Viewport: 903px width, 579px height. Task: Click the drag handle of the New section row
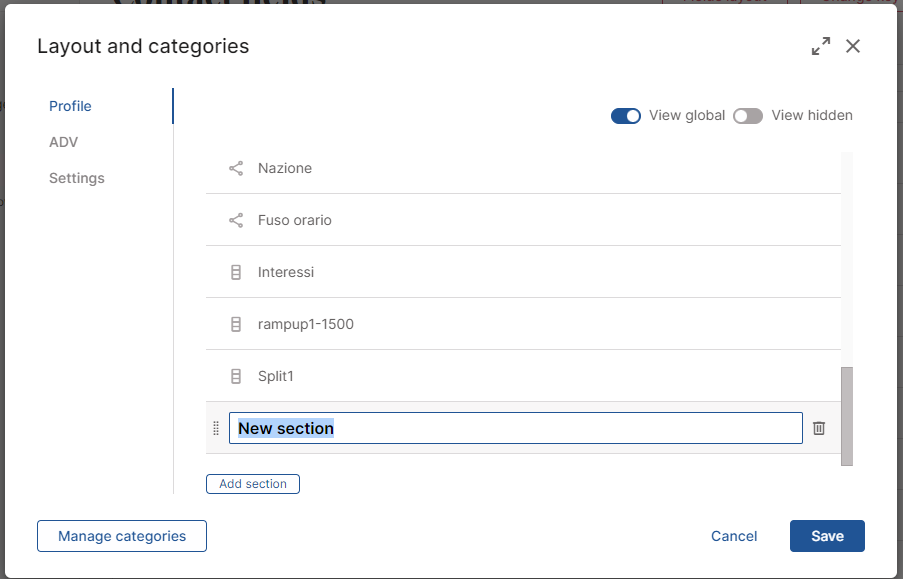point(216,428)
